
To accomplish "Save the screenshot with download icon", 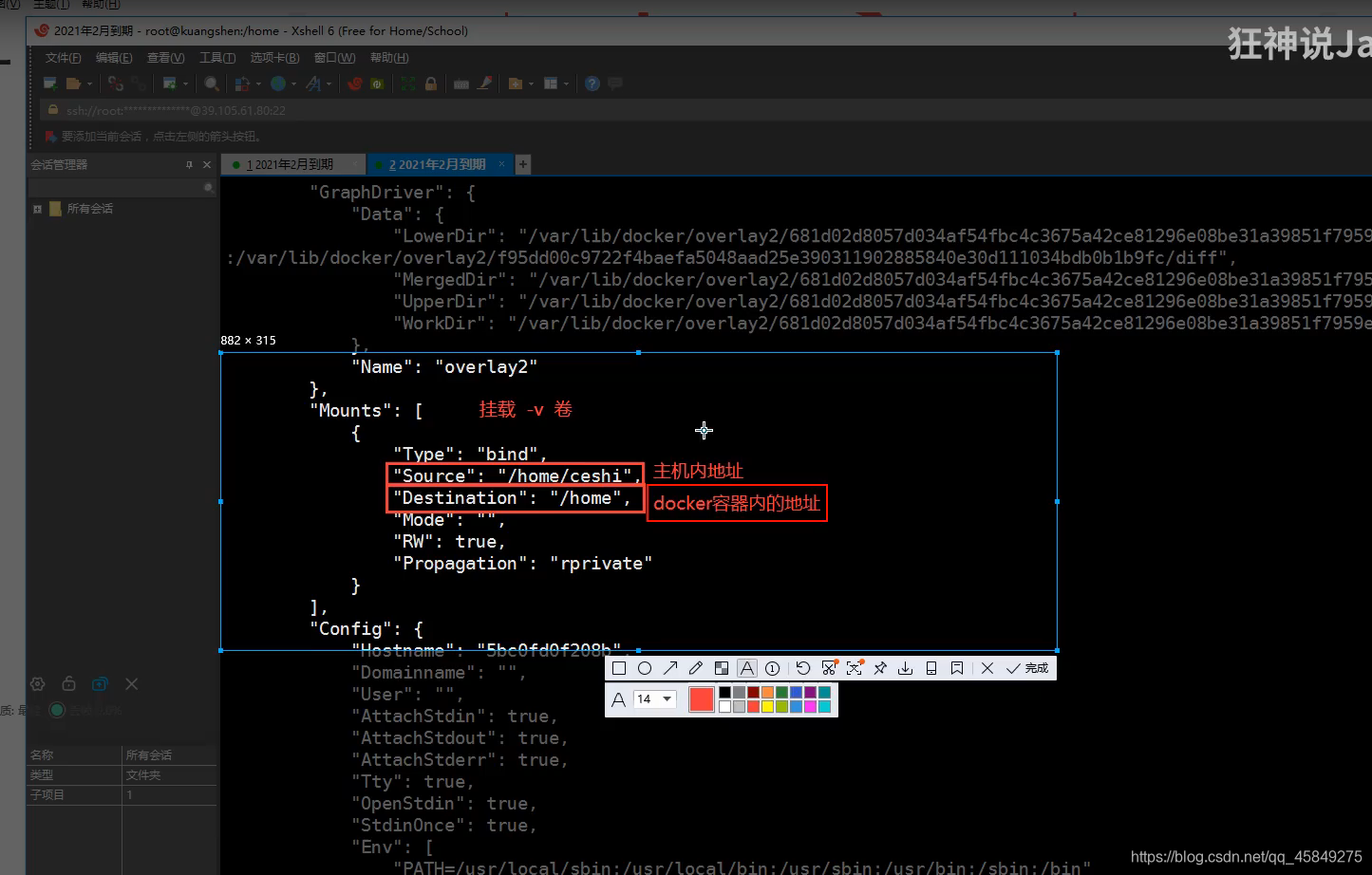I will click(906, 668).
